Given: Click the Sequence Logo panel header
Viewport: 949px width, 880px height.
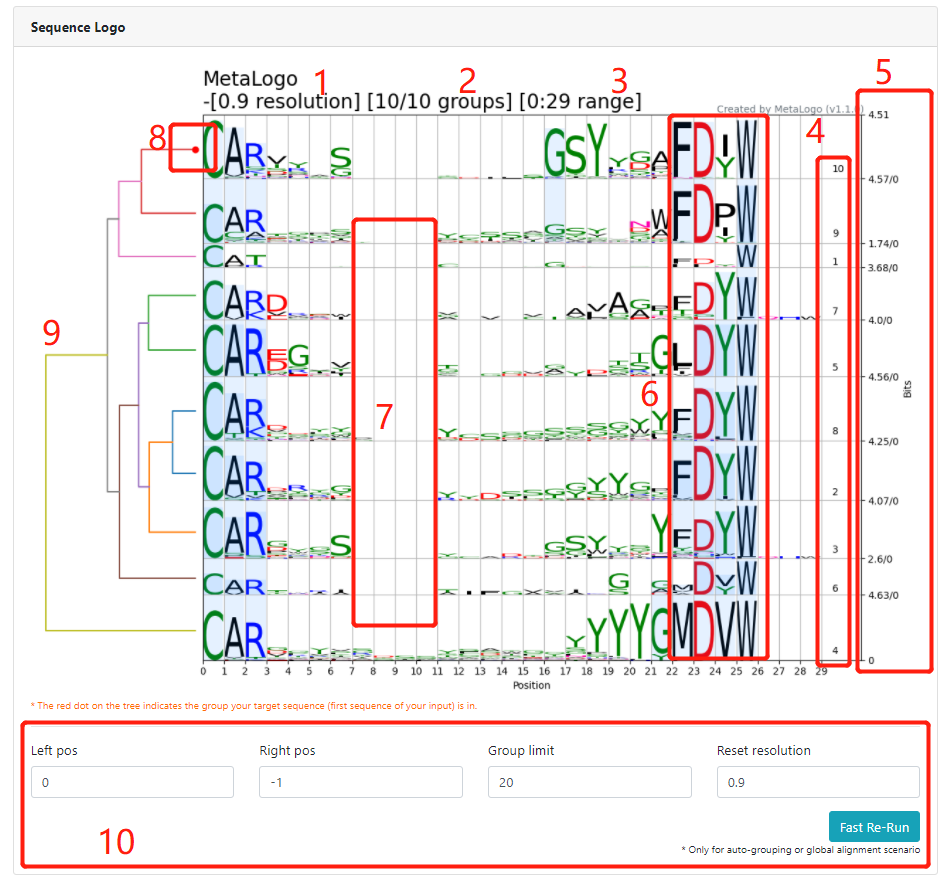Looking at the screenshot, I should click(x=475, y=27).
